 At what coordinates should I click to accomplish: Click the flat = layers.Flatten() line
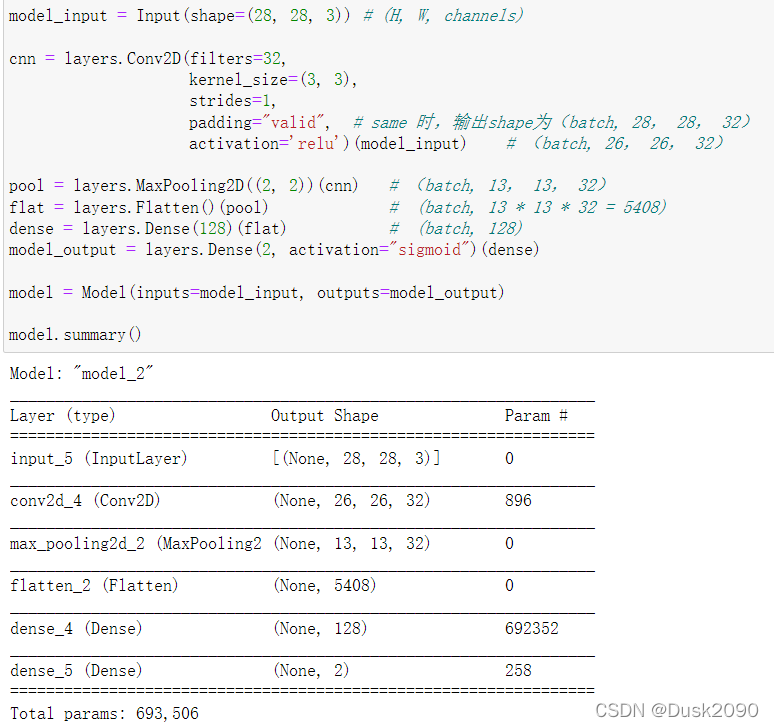[139, 207]
